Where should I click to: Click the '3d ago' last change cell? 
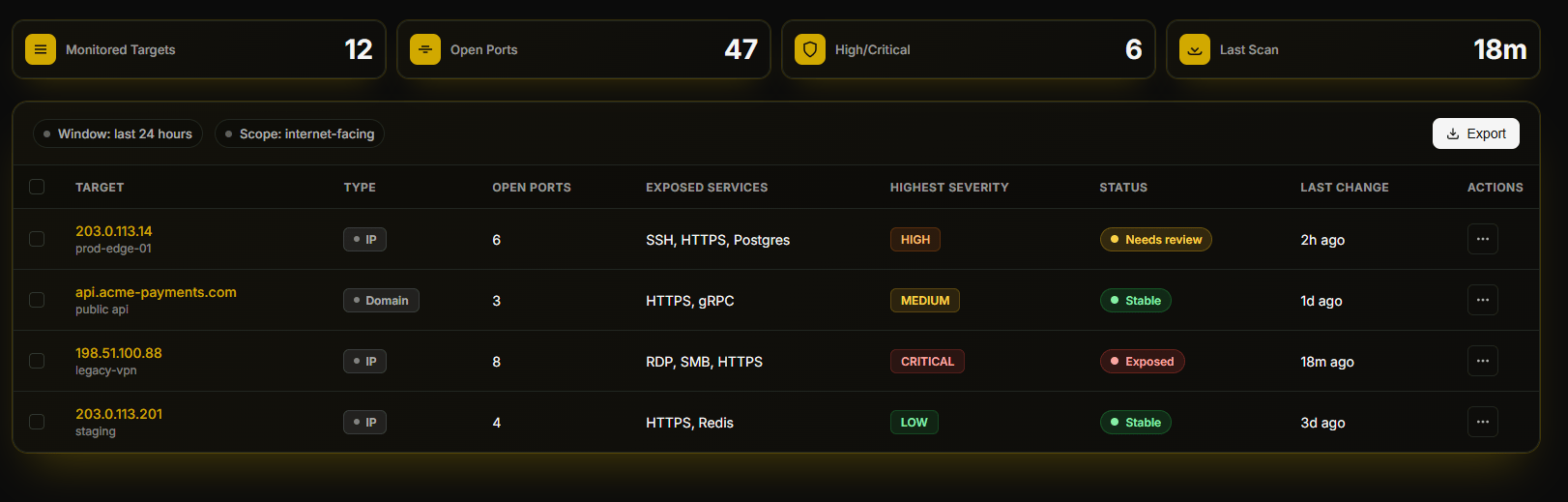point(1322,423)
